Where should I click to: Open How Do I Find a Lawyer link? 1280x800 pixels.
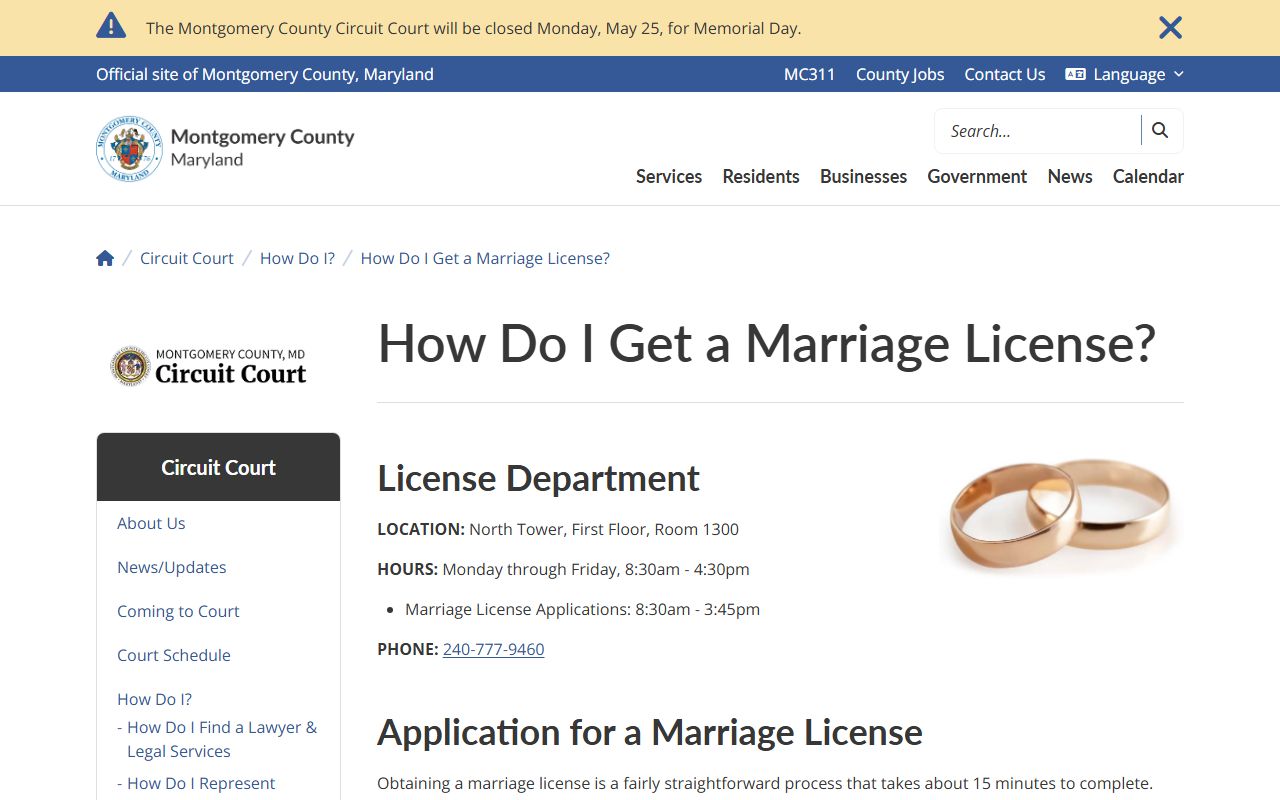[221, 739]
